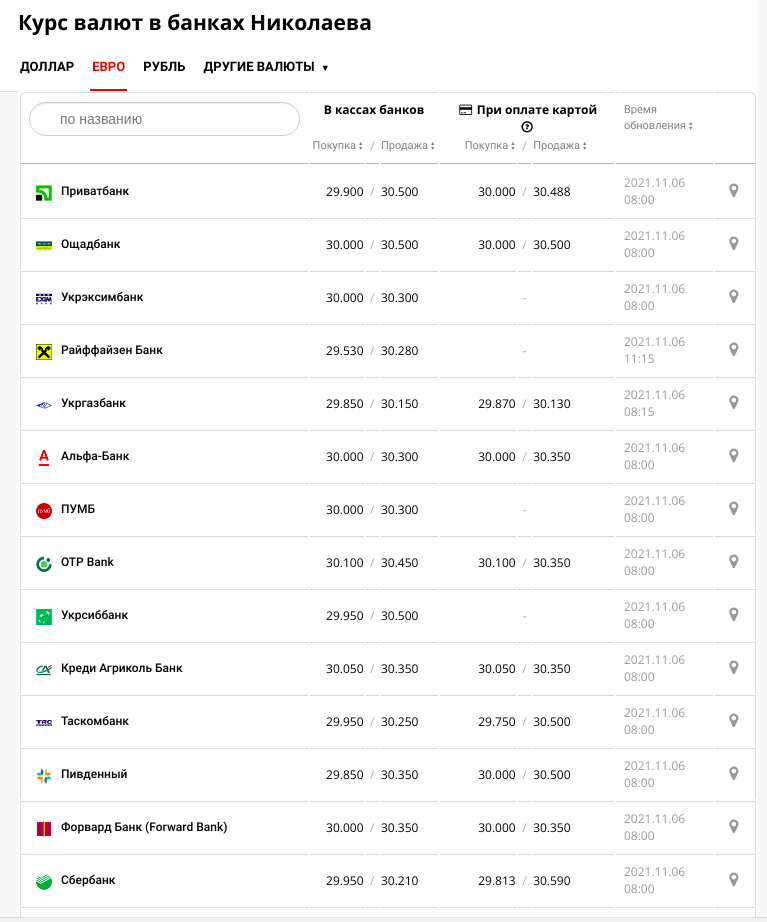The image size is (767, 922).
Task: Select OTP Bank cash sale rate 30.450
Action: point(399,563)
